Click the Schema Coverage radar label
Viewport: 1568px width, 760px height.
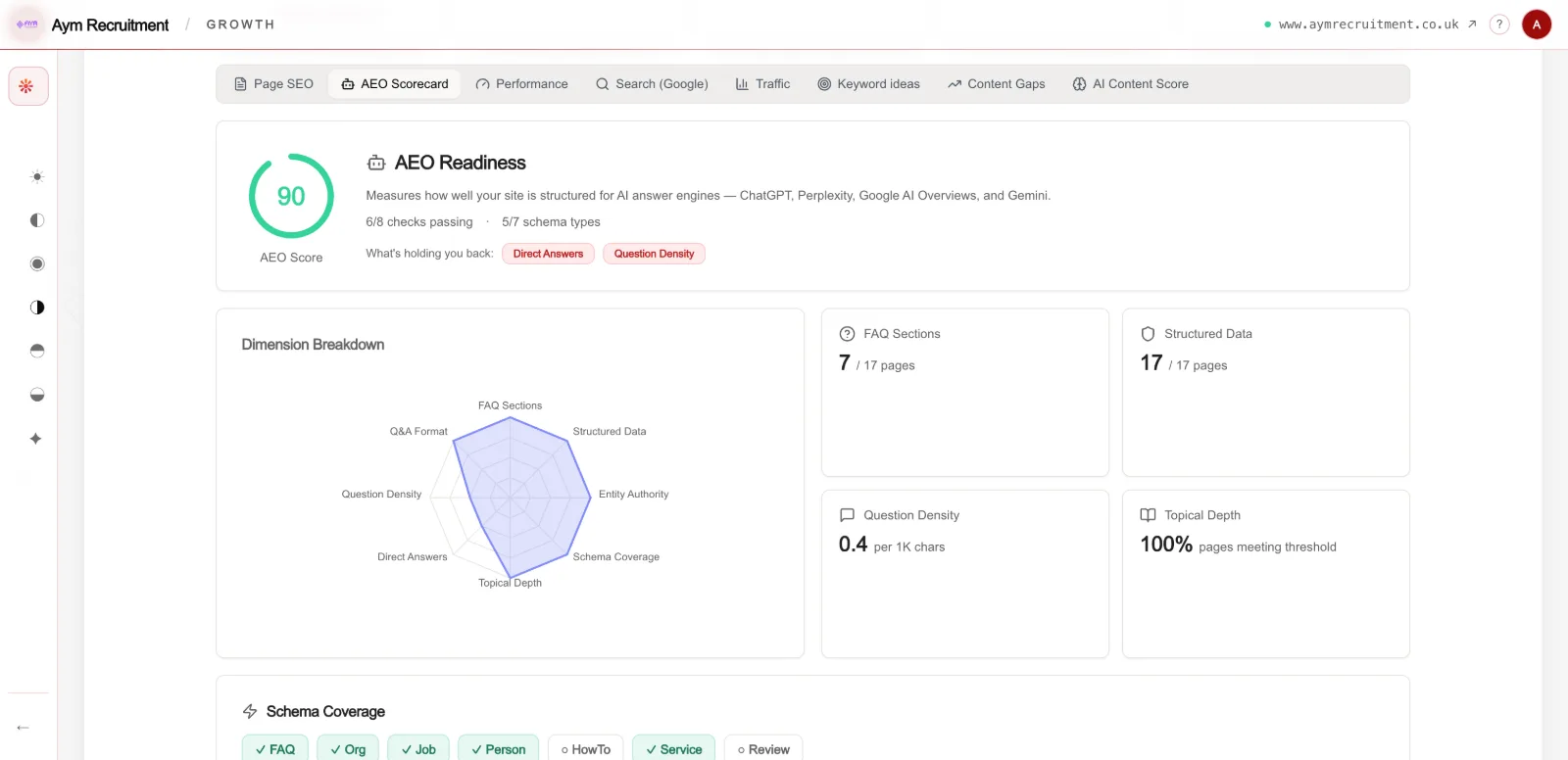point(616,557)
